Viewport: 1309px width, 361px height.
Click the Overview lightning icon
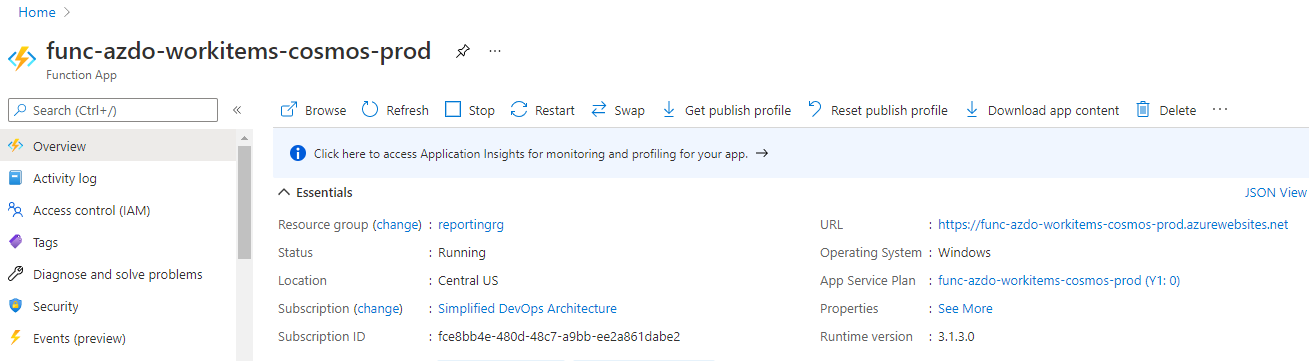[x=15, y=146]
